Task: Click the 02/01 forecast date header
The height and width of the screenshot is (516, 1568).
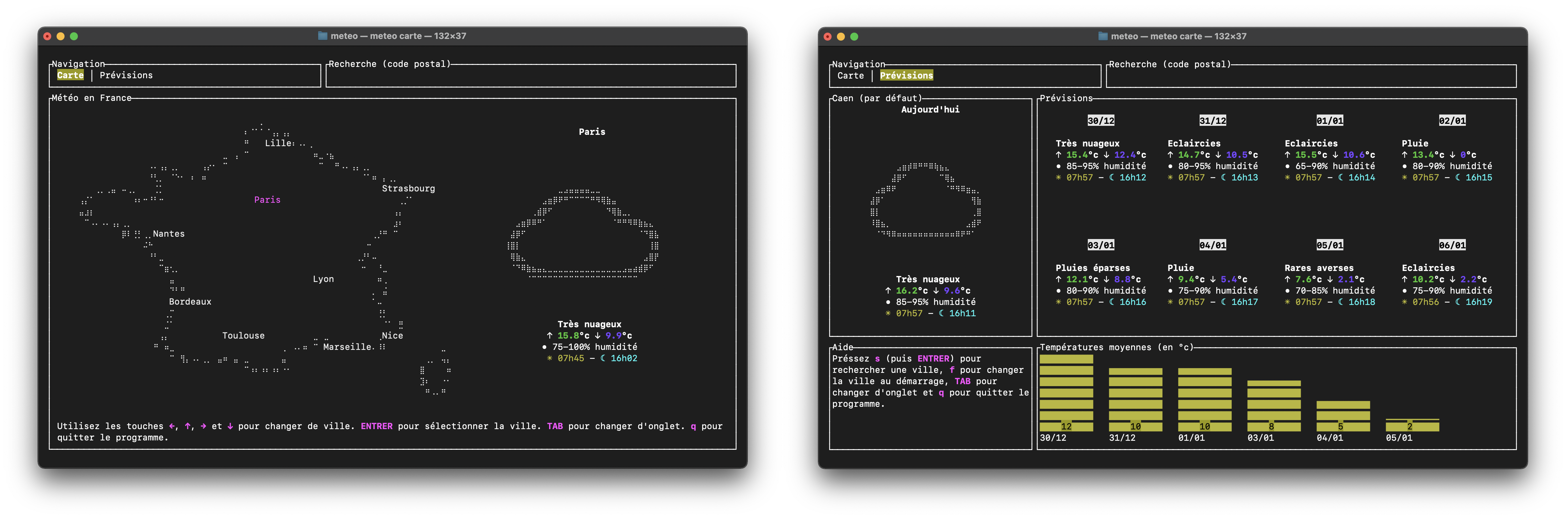Action: coord(1452,121)
